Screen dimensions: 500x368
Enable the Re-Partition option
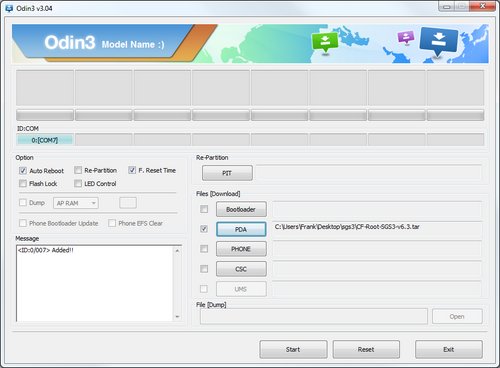coord(78,170)
